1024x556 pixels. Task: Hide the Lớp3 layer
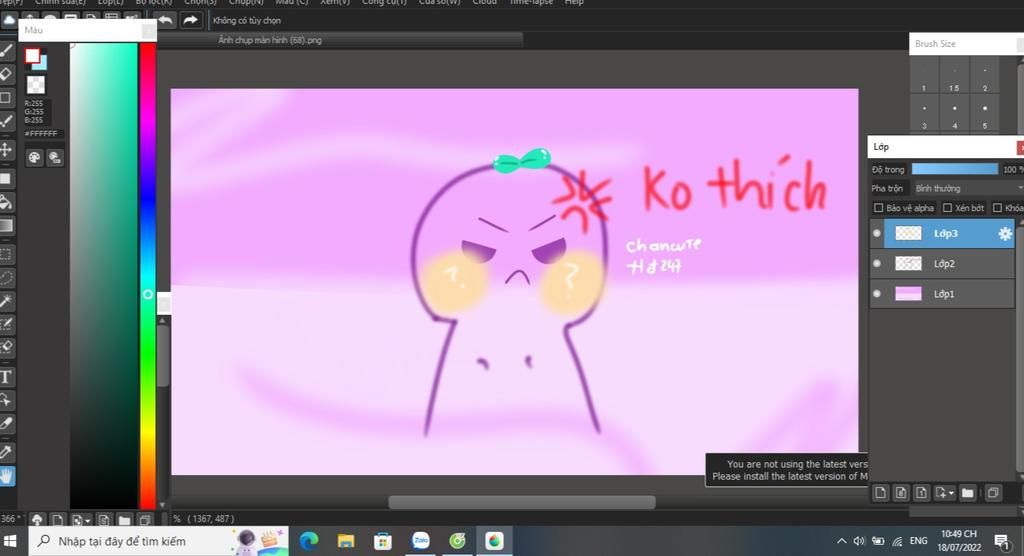click(x=877, y=233)
